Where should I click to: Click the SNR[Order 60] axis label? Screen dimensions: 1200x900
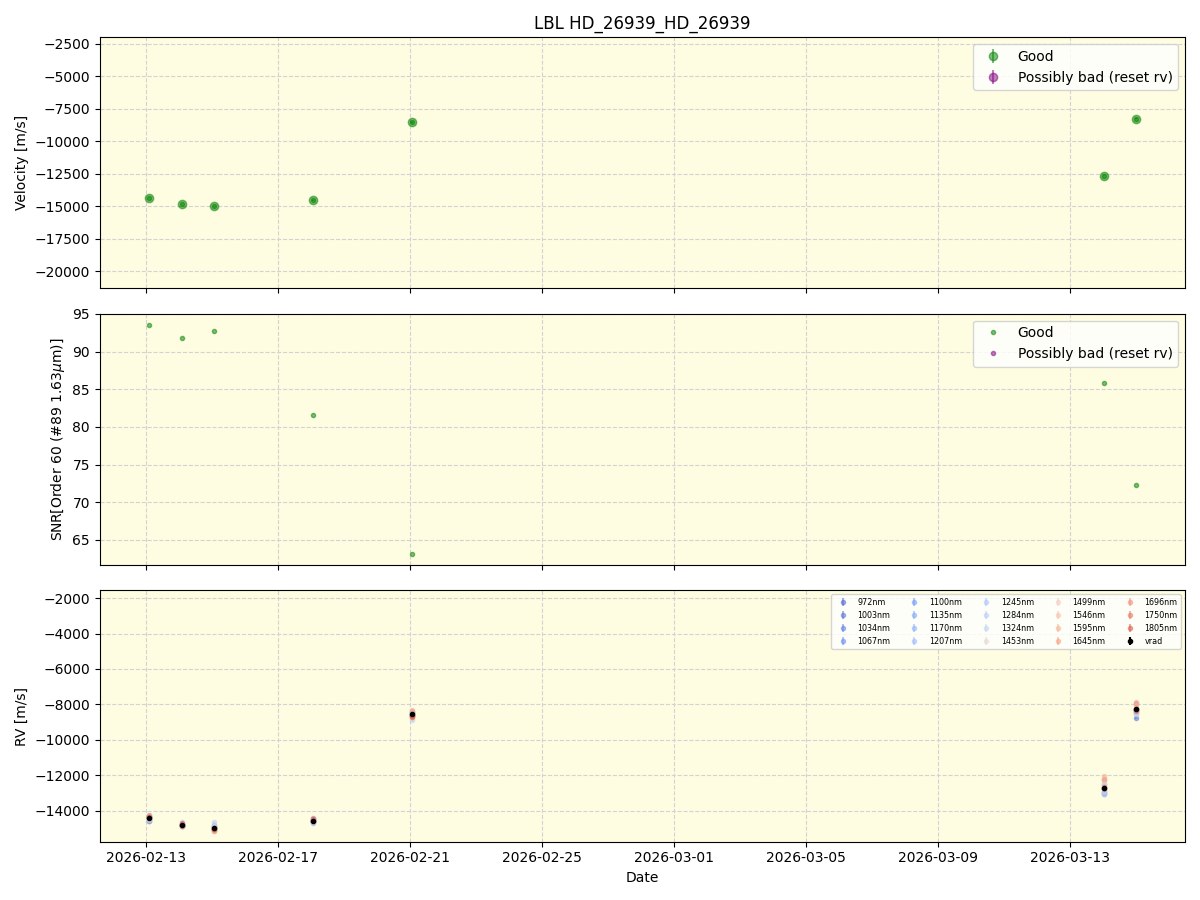[57, 439]
